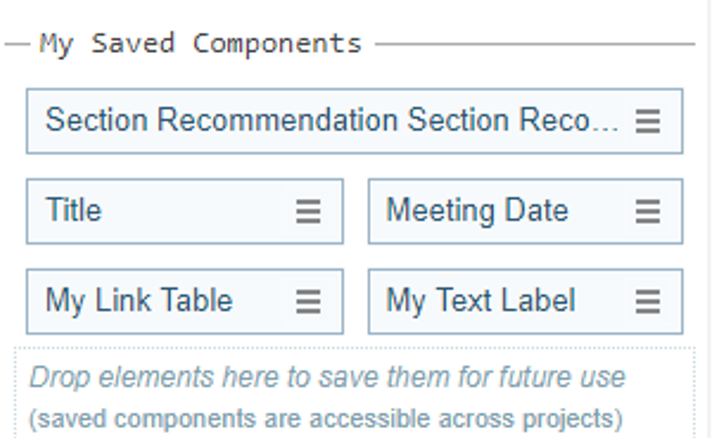The height and width of the screenshot is (438, 711).
Task: Click the word 'Title' inside its component
Action: click(x=73, y=211)
